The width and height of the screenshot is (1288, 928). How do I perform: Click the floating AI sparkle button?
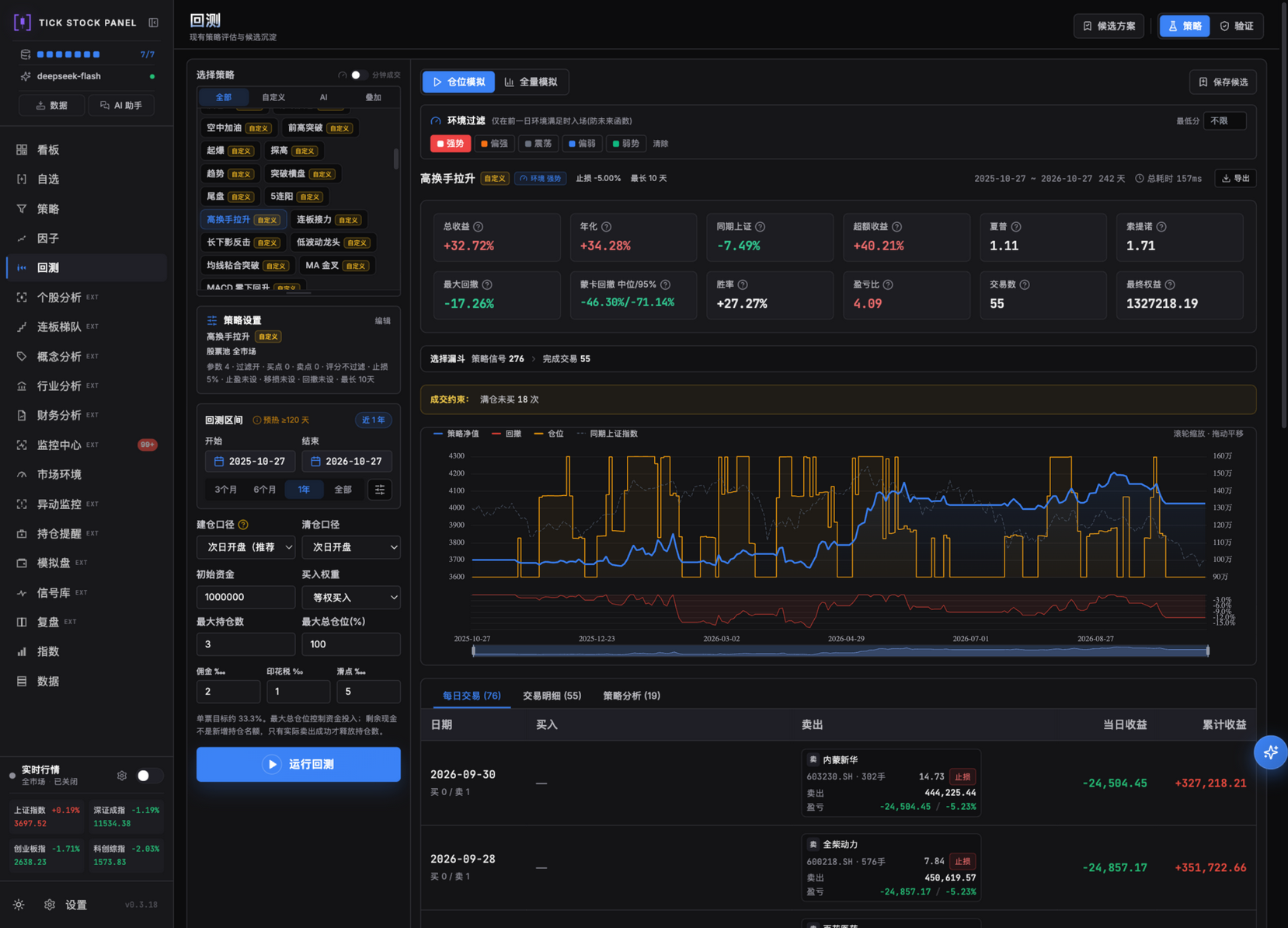(x=1270, y=752)
